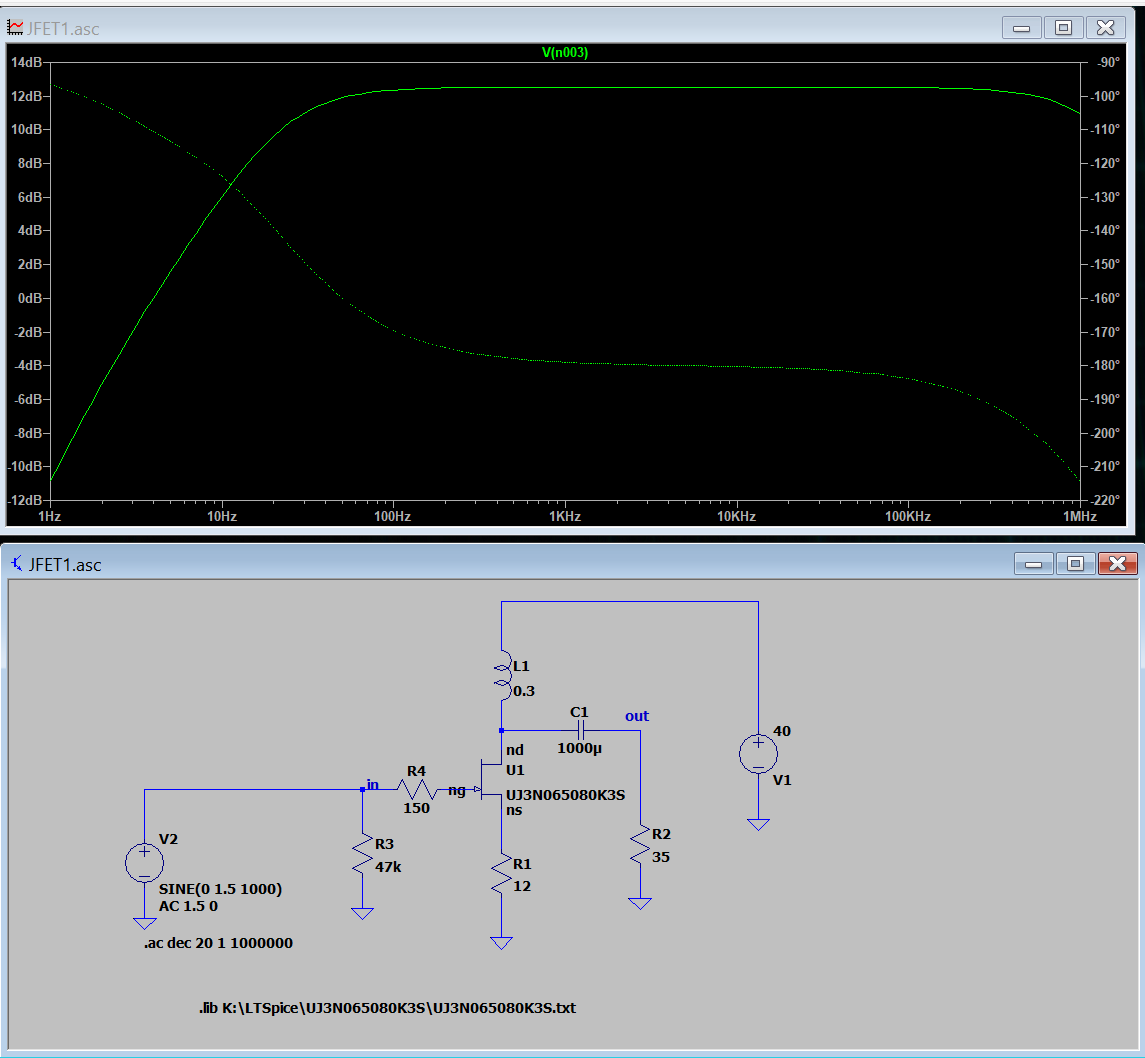
Task: Click the UJ3N065080K3S model name text
Action: click(565, 794)
